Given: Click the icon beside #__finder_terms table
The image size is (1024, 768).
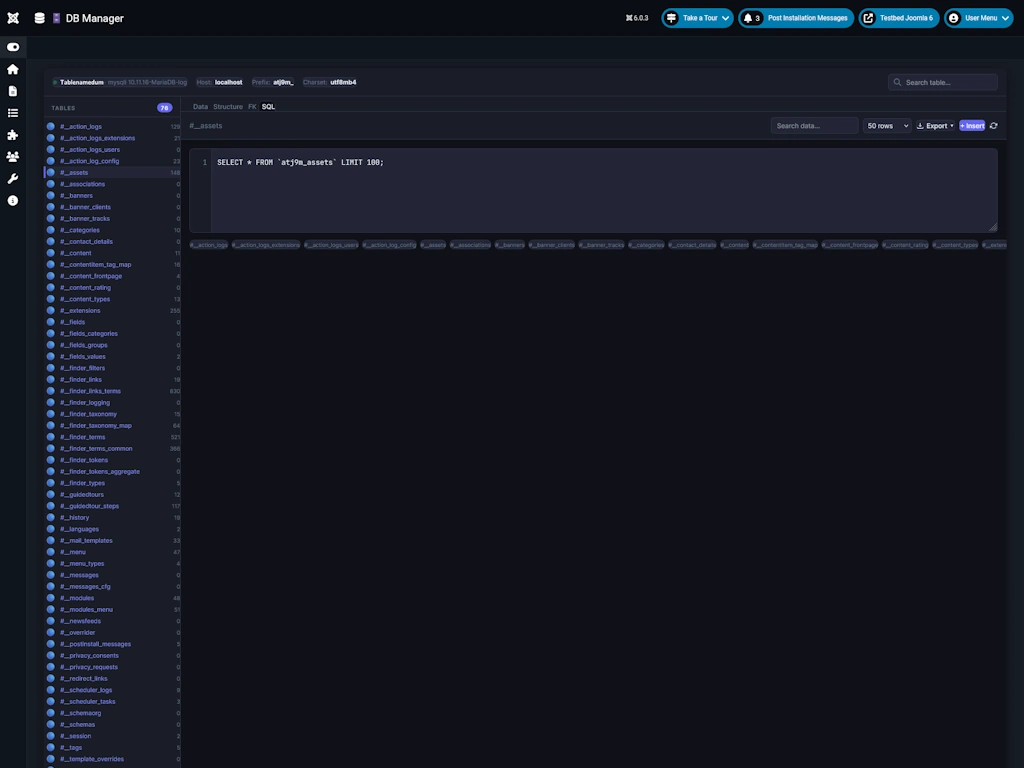Looking at the screenshot, I should click(x=51, y=437).
